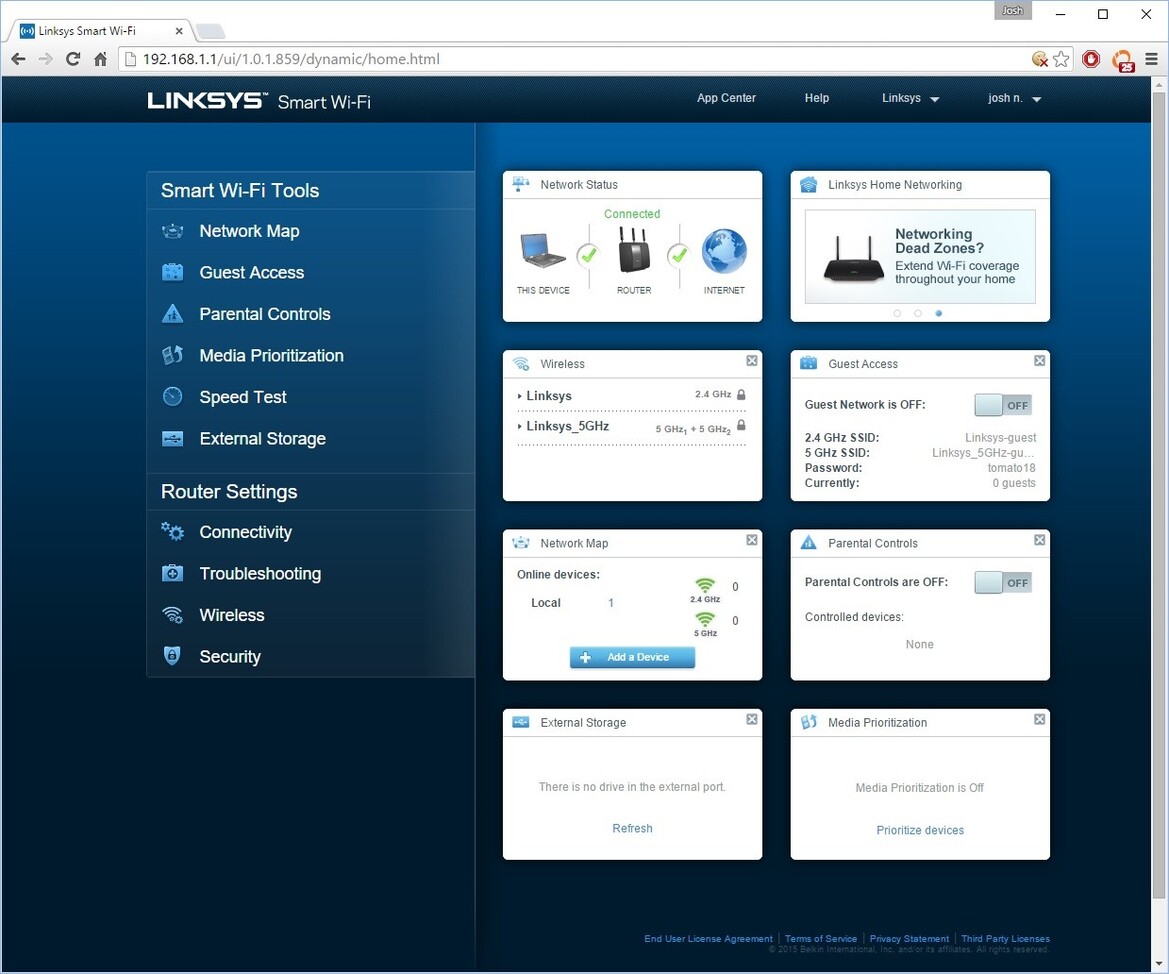Click the Linksys Smart Wi-Fi logo
The width and height of the screenshot is (1169, 974).
[259, 101]
